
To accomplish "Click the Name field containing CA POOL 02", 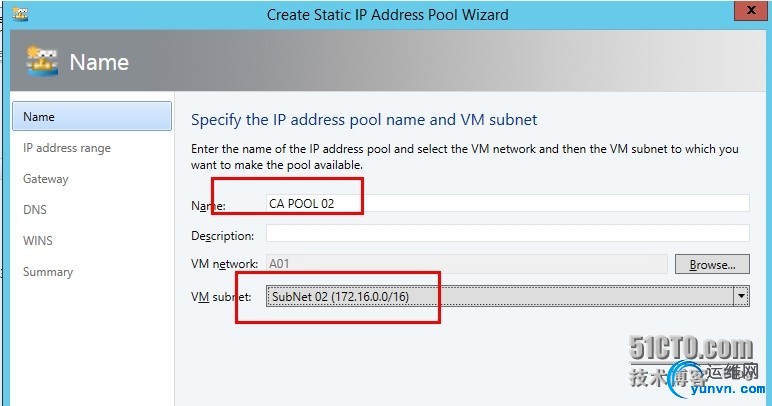I will point(508,203).
